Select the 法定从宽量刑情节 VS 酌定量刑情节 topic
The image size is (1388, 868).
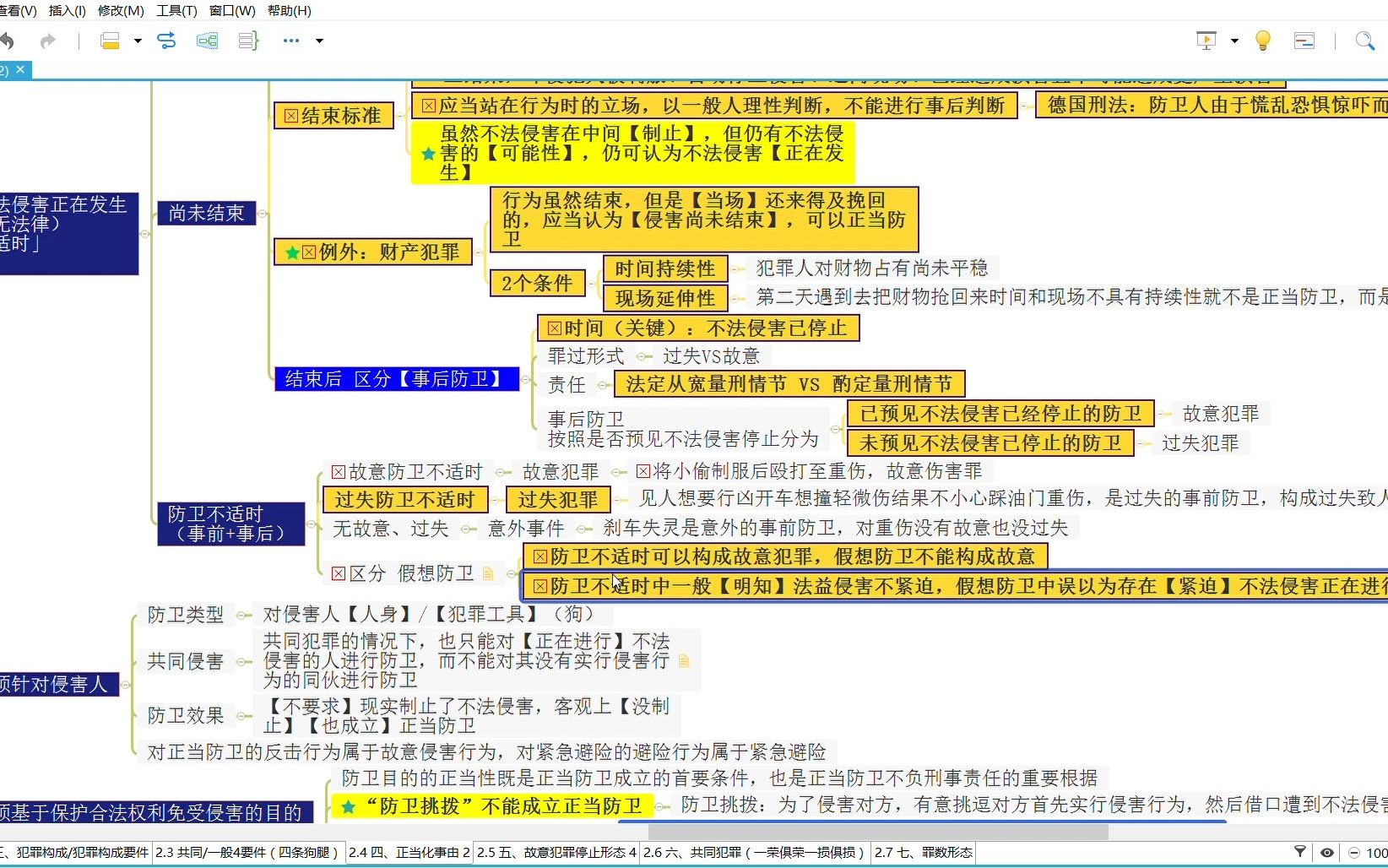coord(789,384)
